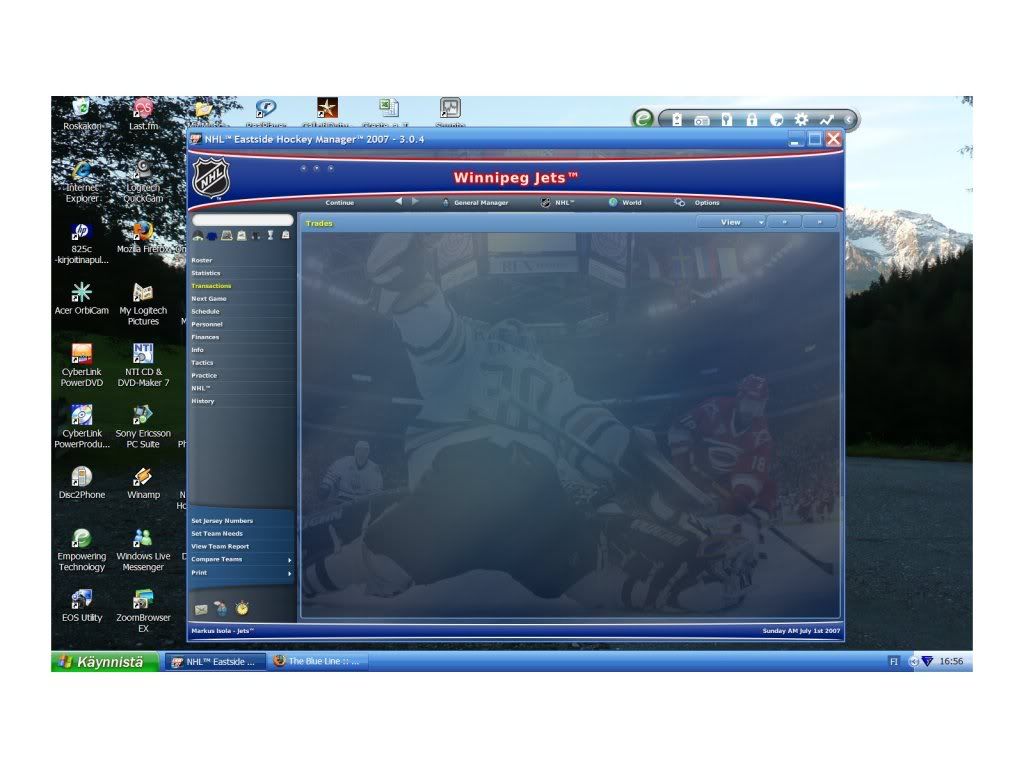The image size is (1024, 768).
Task: Click the Käynnistä start button
Action: click(104, 662)
